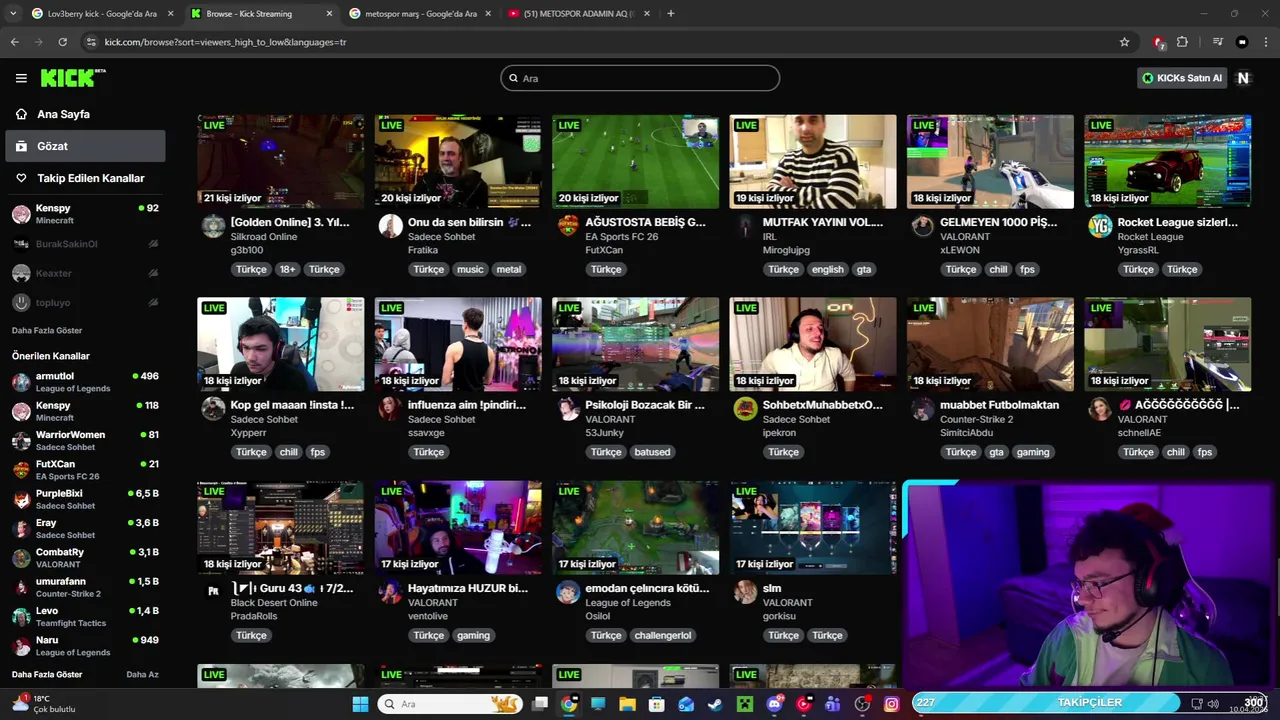Select the english tag under MUTFAK YAYINI
Viewport: 1280px width, 720px height.
coord(827,269)
